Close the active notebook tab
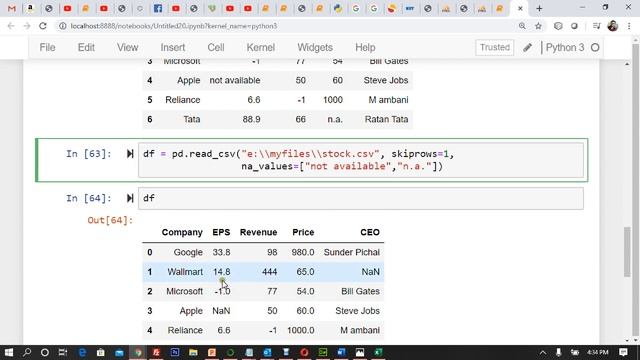This screenshot has width=640, height=360. point(520,8)
